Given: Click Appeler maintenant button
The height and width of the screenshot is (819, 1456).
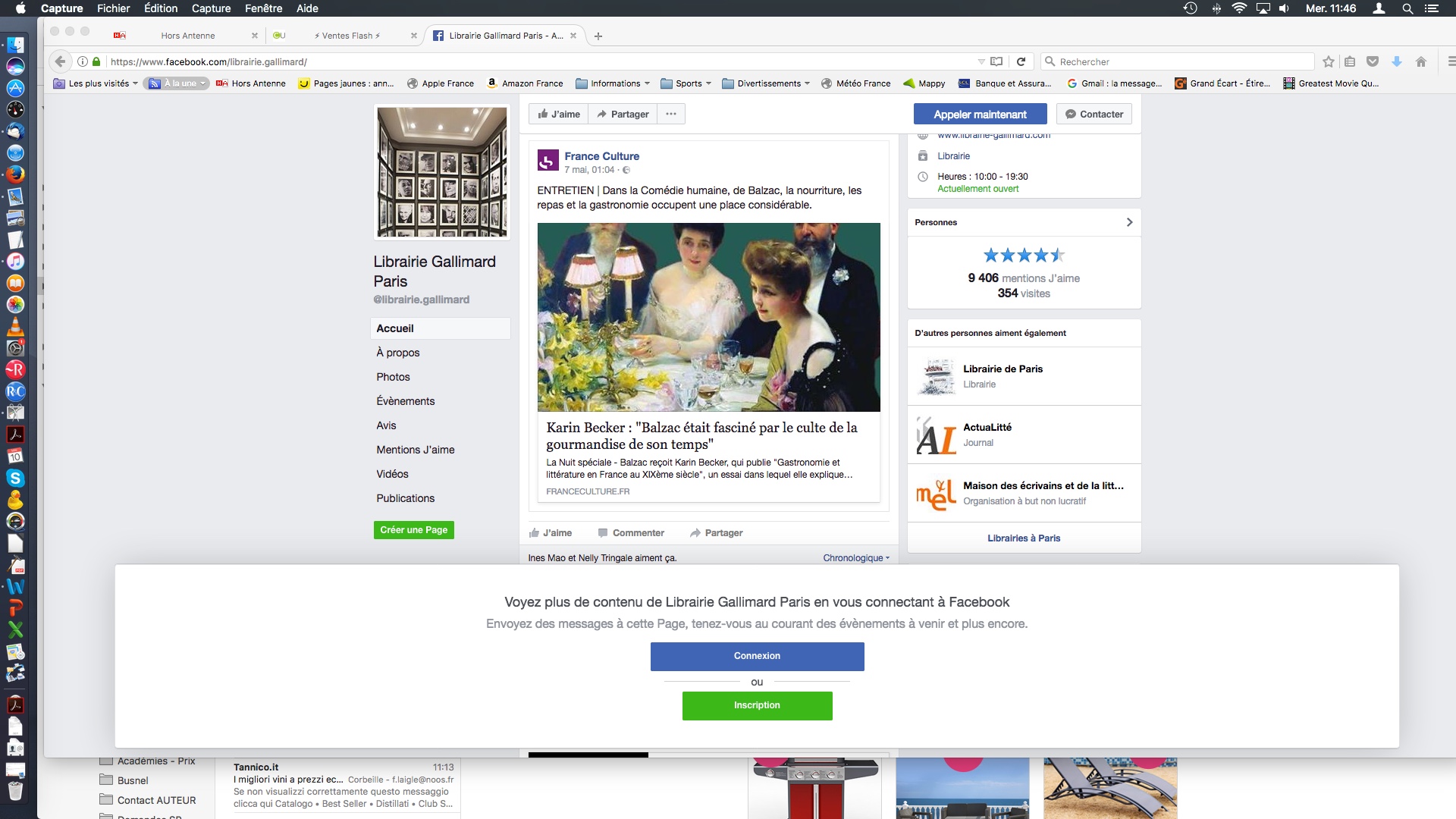Looking at the screenshot, I should 980,115.
